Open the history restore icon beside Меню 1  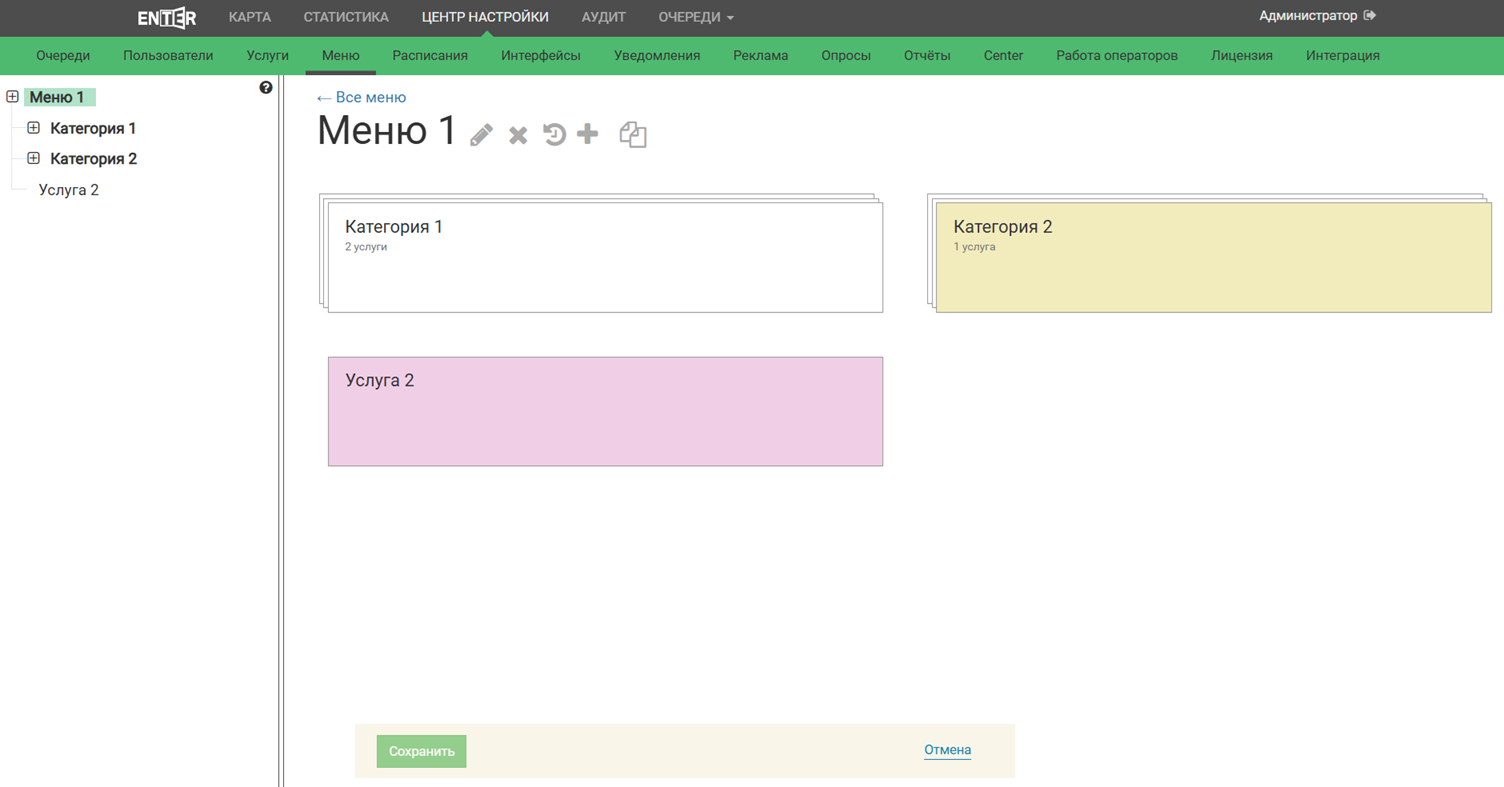554,134
